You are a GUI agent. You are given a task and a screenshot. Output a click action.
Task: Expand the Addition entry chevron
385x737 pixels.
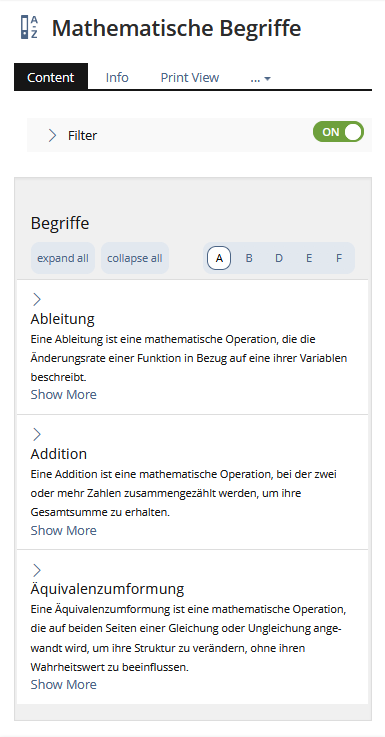pos(37,434)
